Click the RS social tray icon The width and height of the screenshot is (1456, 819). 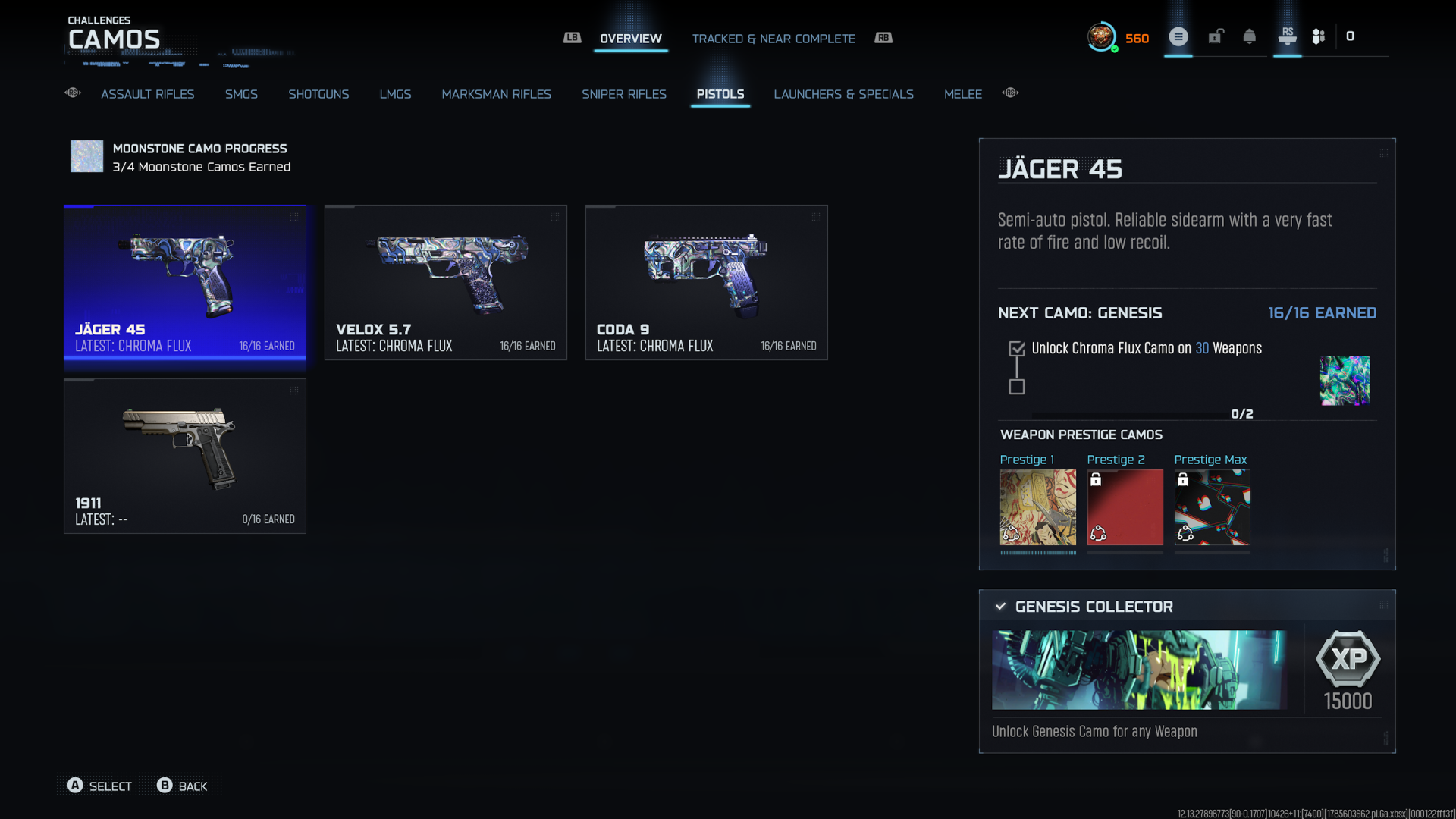1288,36
